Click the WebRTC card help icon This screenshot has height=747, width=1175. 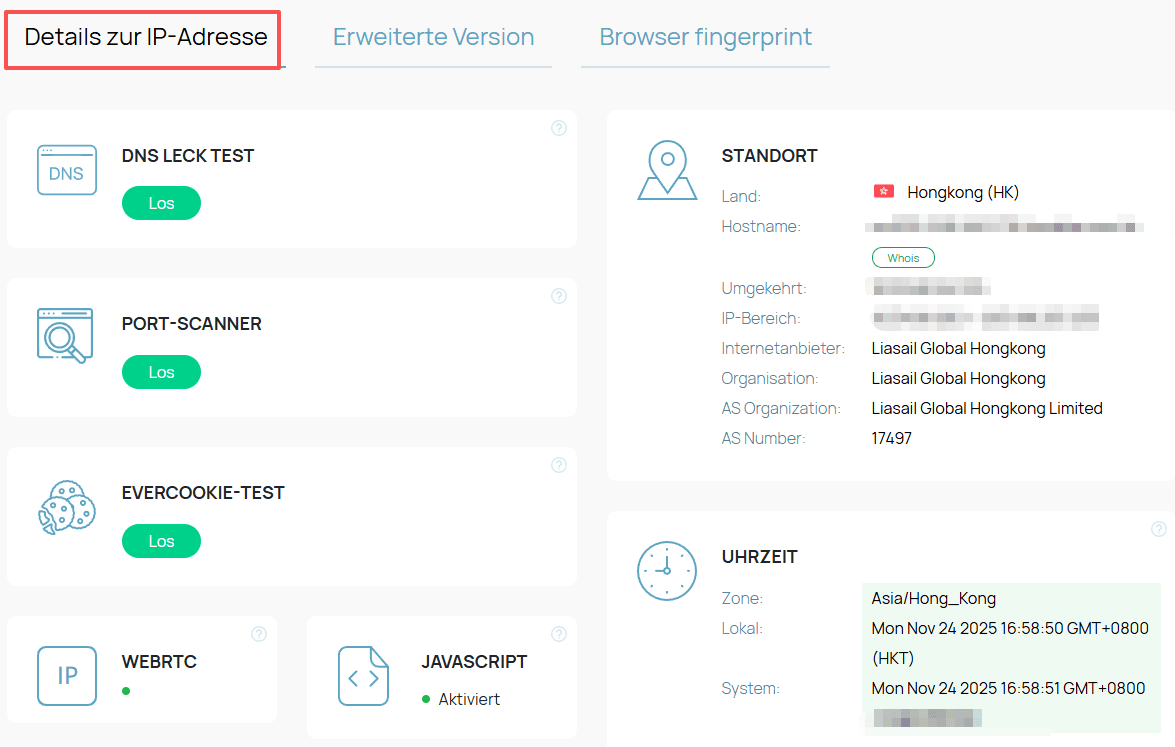pyautogui.click(x=259, y=634)
